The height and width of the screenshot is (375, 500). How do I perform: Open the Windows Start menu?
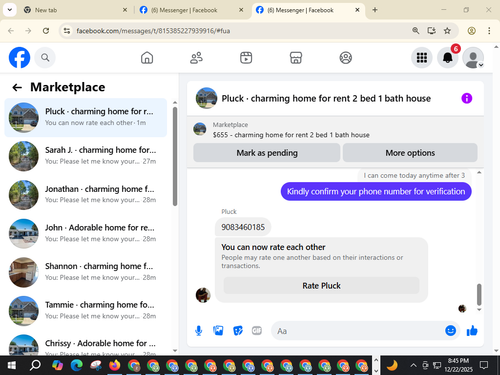[x=11, y=366]
